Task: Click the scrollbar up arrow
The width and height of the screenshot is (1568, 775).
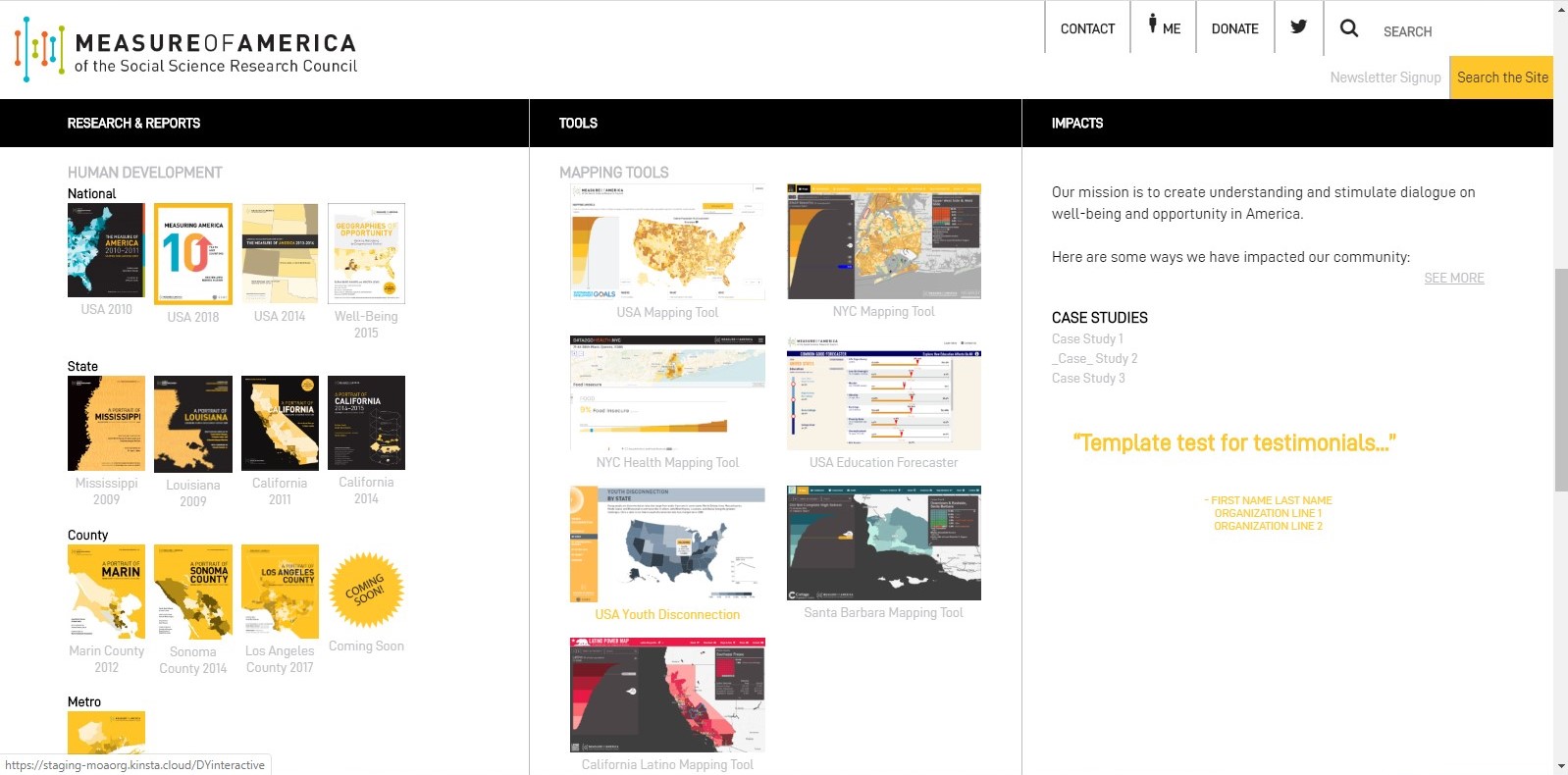Action: [1561, 9]
